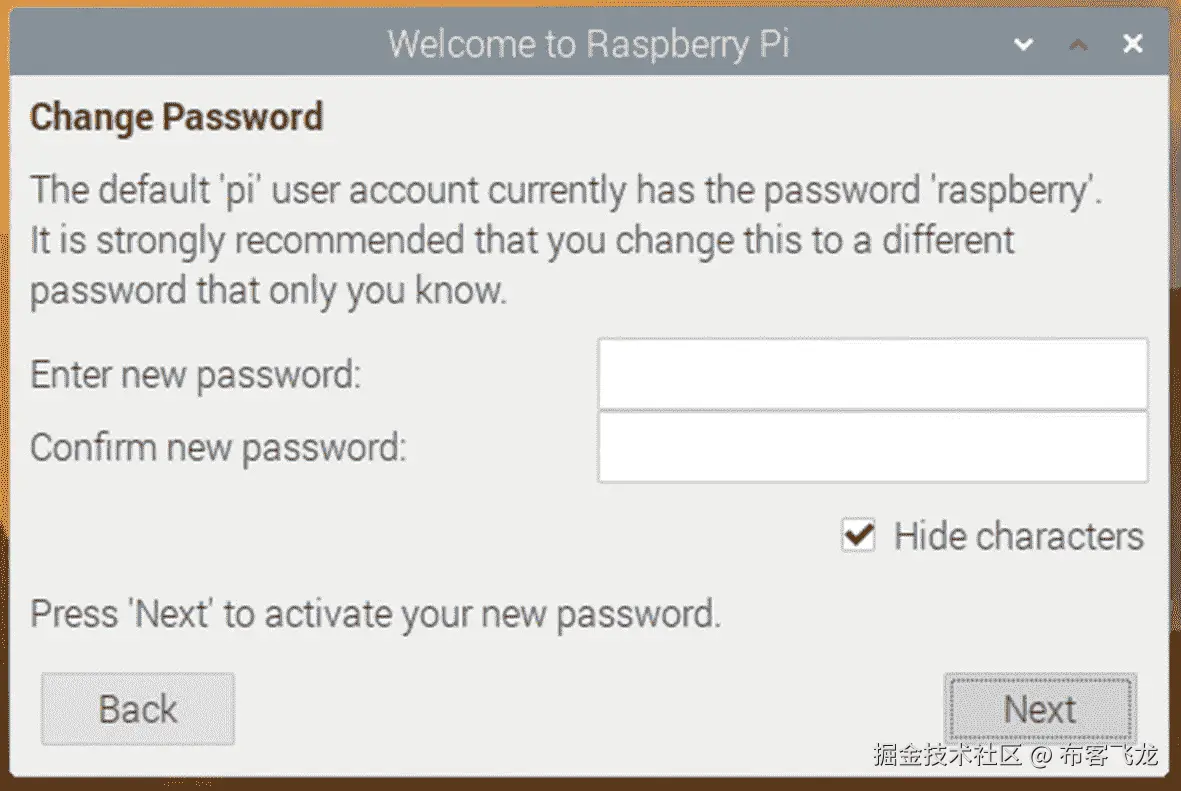The height and width of the screenshot is (791, 1181).
Task: Click the greyed-out maximize arrow icon
Action: 1078,45
